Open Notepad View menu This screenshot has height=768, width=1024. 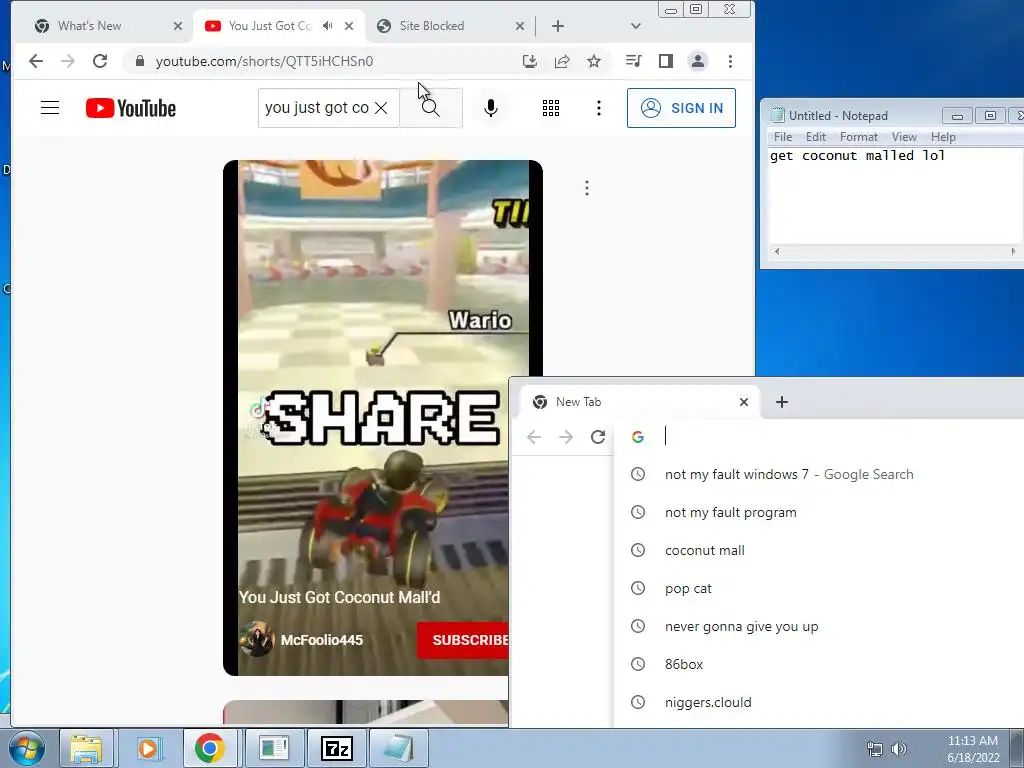coord(904,137)
